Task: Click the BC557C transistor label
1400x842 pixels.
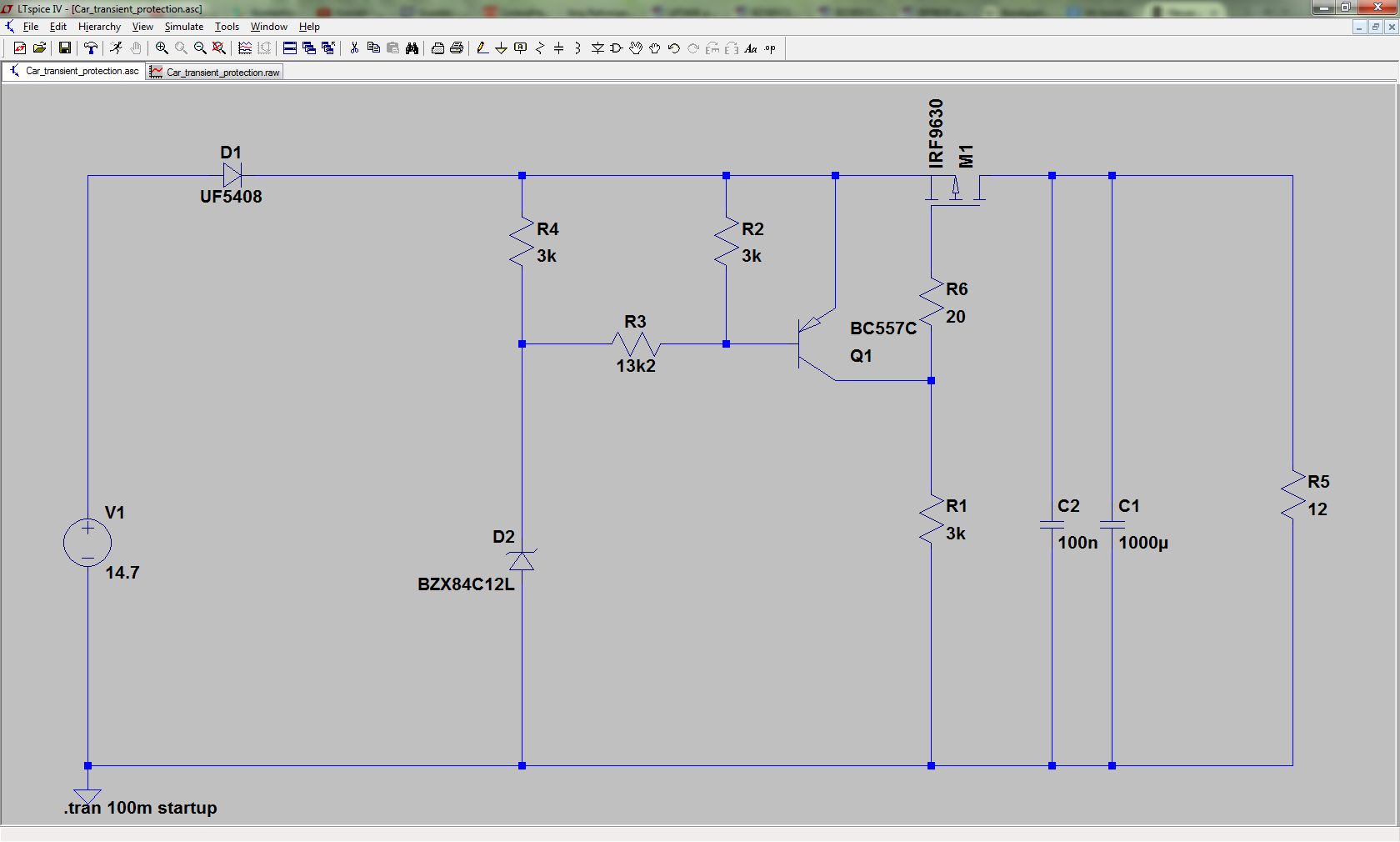Action: pos(883,328)
